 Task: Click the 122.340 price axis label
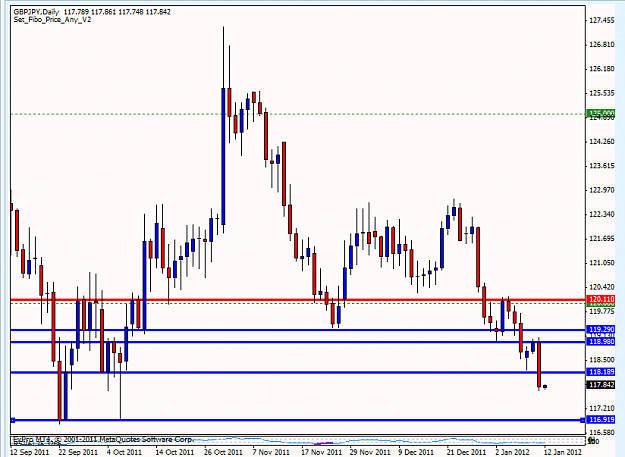601,215
